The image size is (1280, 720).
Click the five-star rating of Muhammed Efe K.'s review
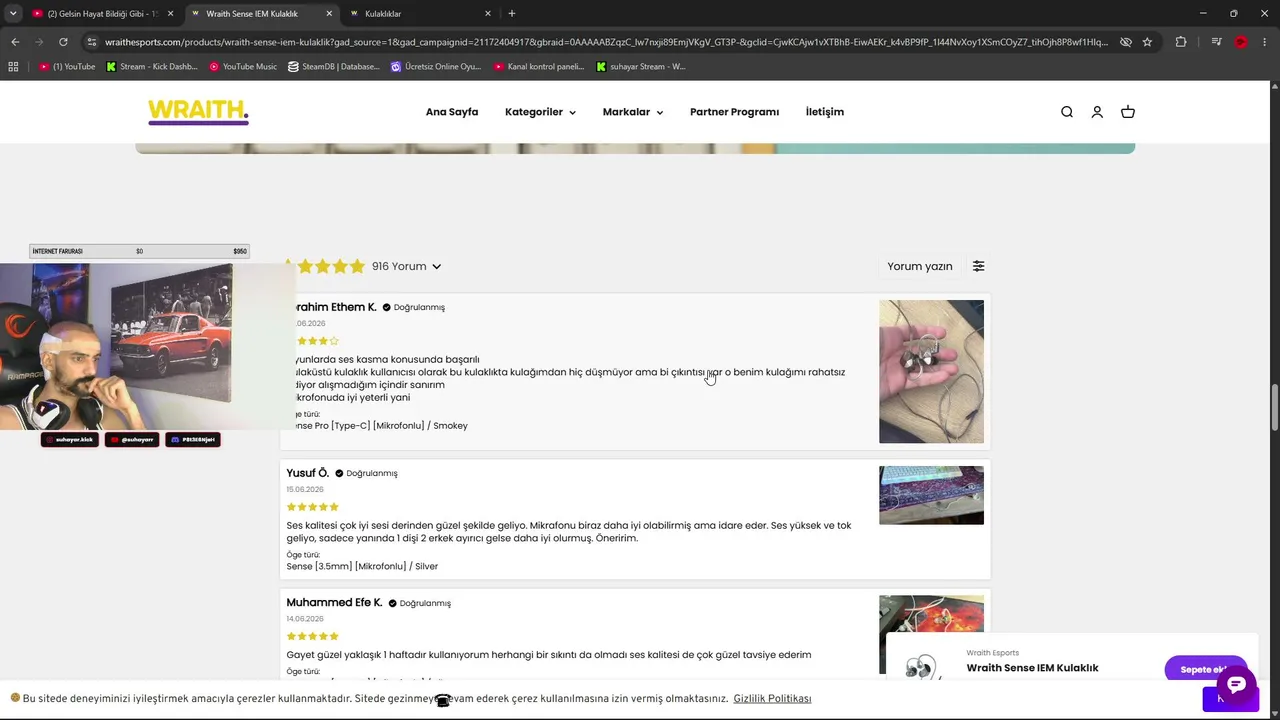(x=313, y=636)
